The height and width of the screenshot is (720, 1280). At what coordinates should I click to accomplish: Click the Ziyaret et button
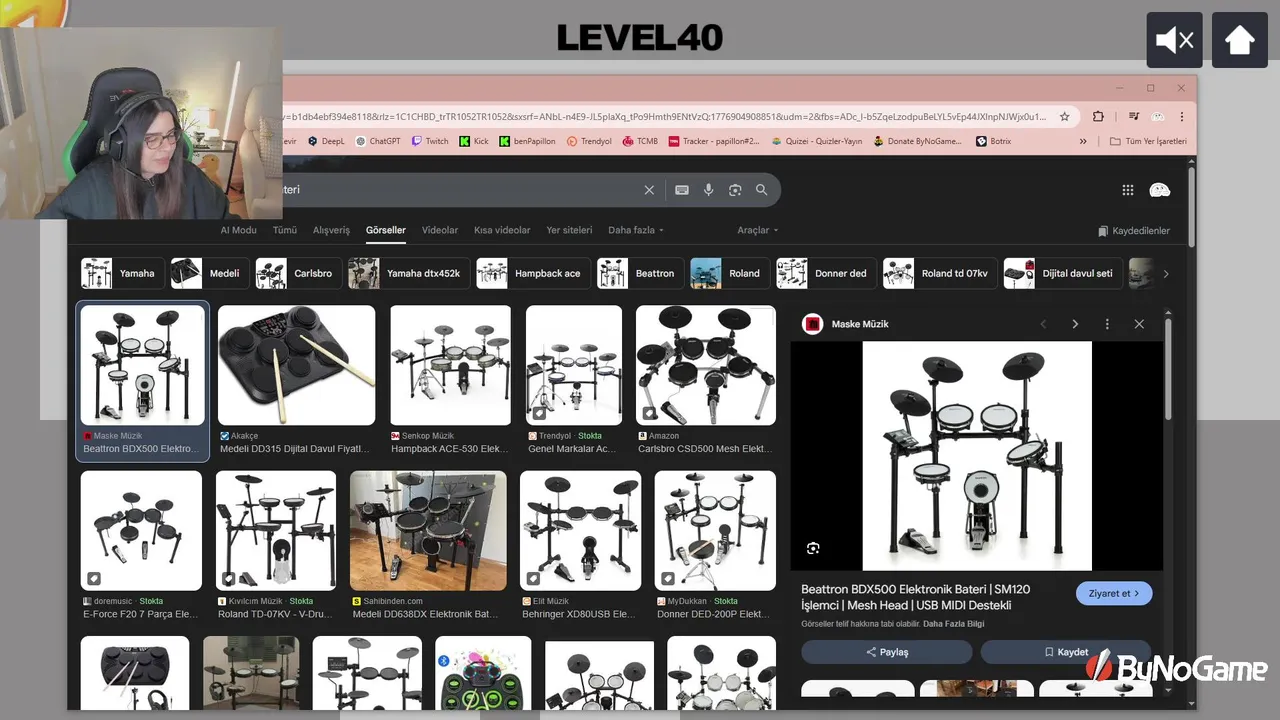[1114, 593]
